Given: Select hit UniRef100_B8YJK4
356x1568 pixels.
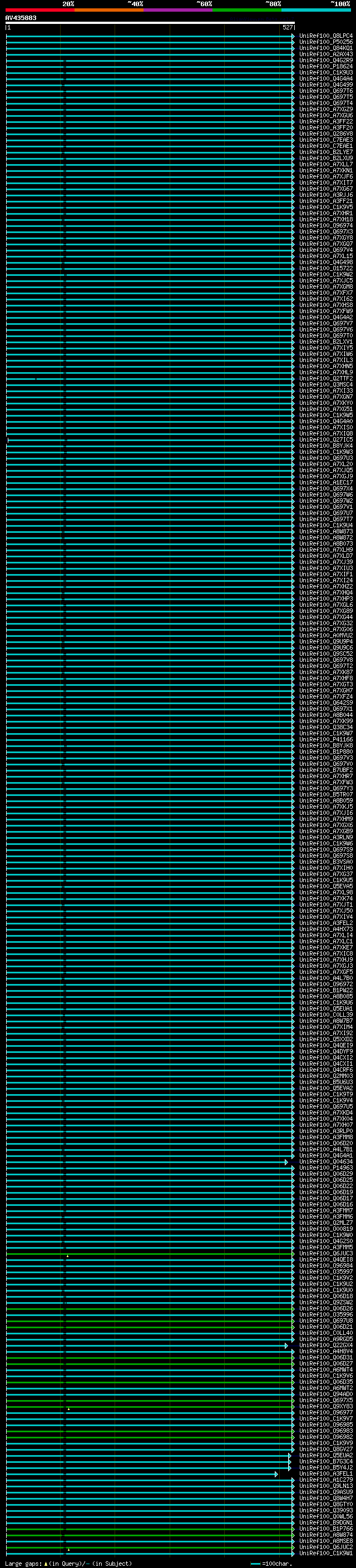Looking at the screenshot, I should (x=325, y=446).
